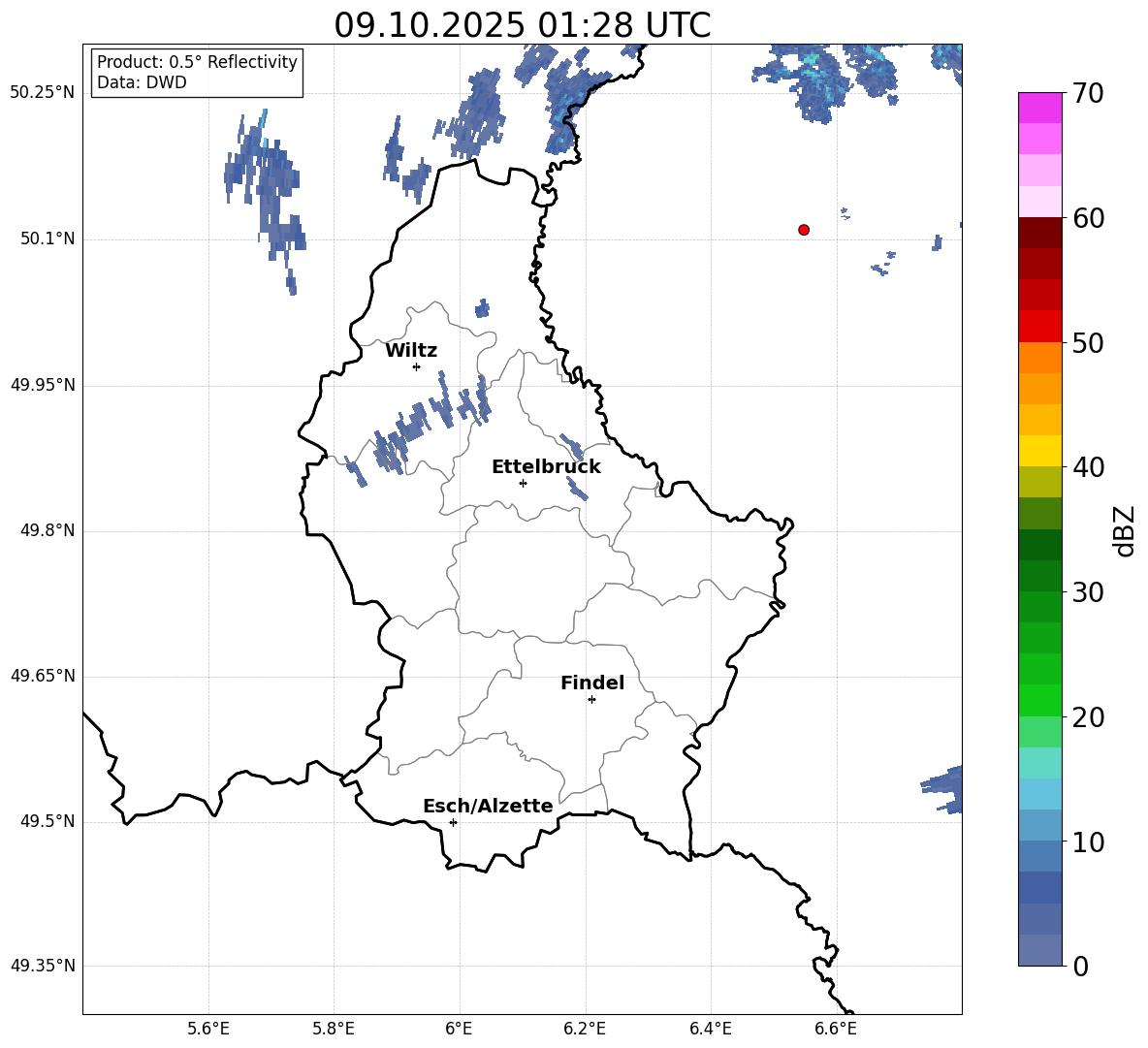Click the 49.35°N latitude label

tap(43, 966)
